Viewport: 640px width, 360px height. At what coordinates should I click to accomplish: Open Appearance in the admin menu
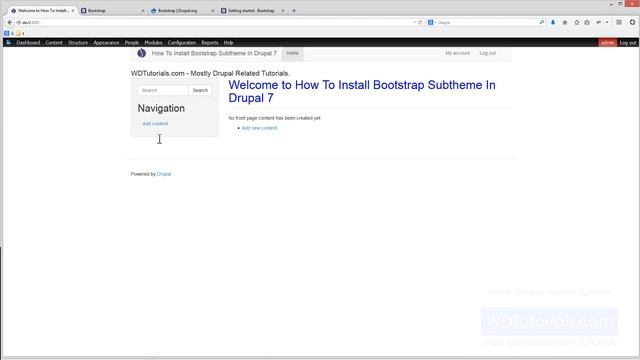coord(106,42)
